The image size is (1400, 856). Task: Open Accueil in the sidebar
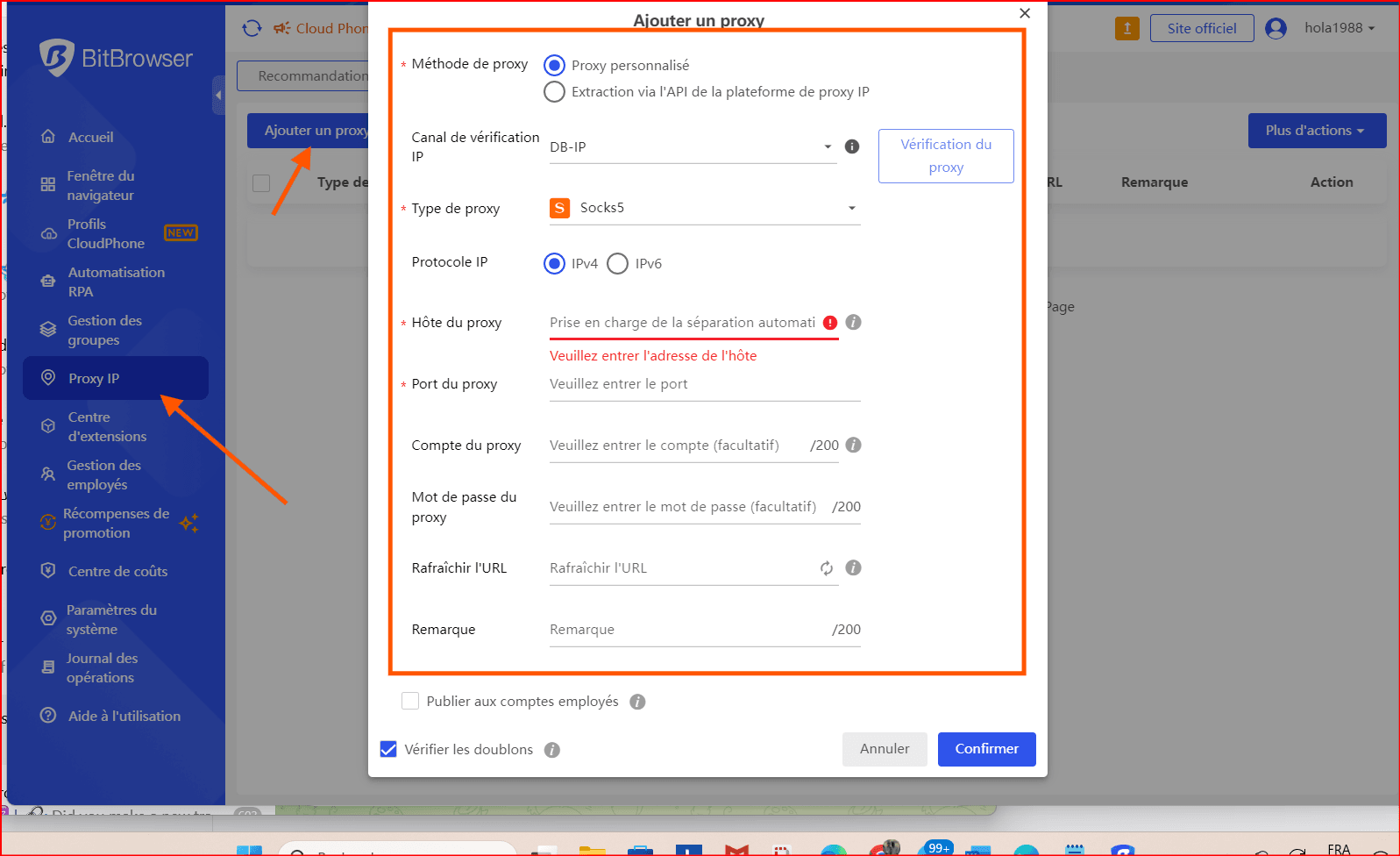pyautogui.click(x=90, y=137)
